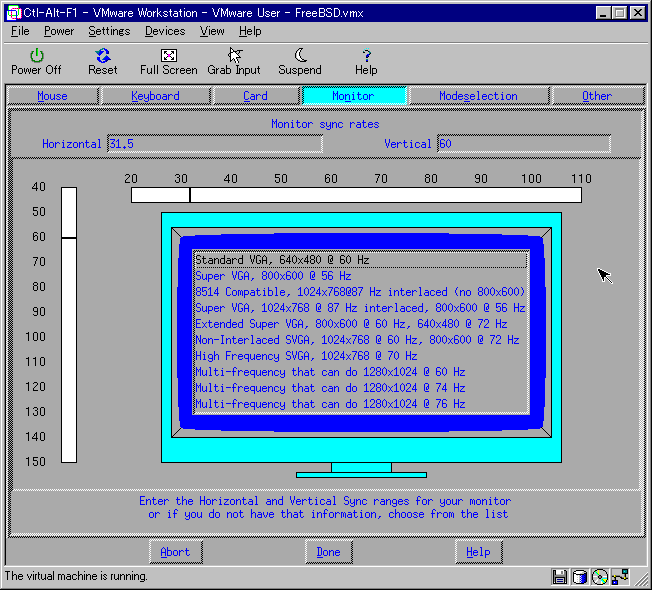Select Multi-frequency 1280x1024 @ 60 Hz
The image size is (652, 590).
[361, 372]
